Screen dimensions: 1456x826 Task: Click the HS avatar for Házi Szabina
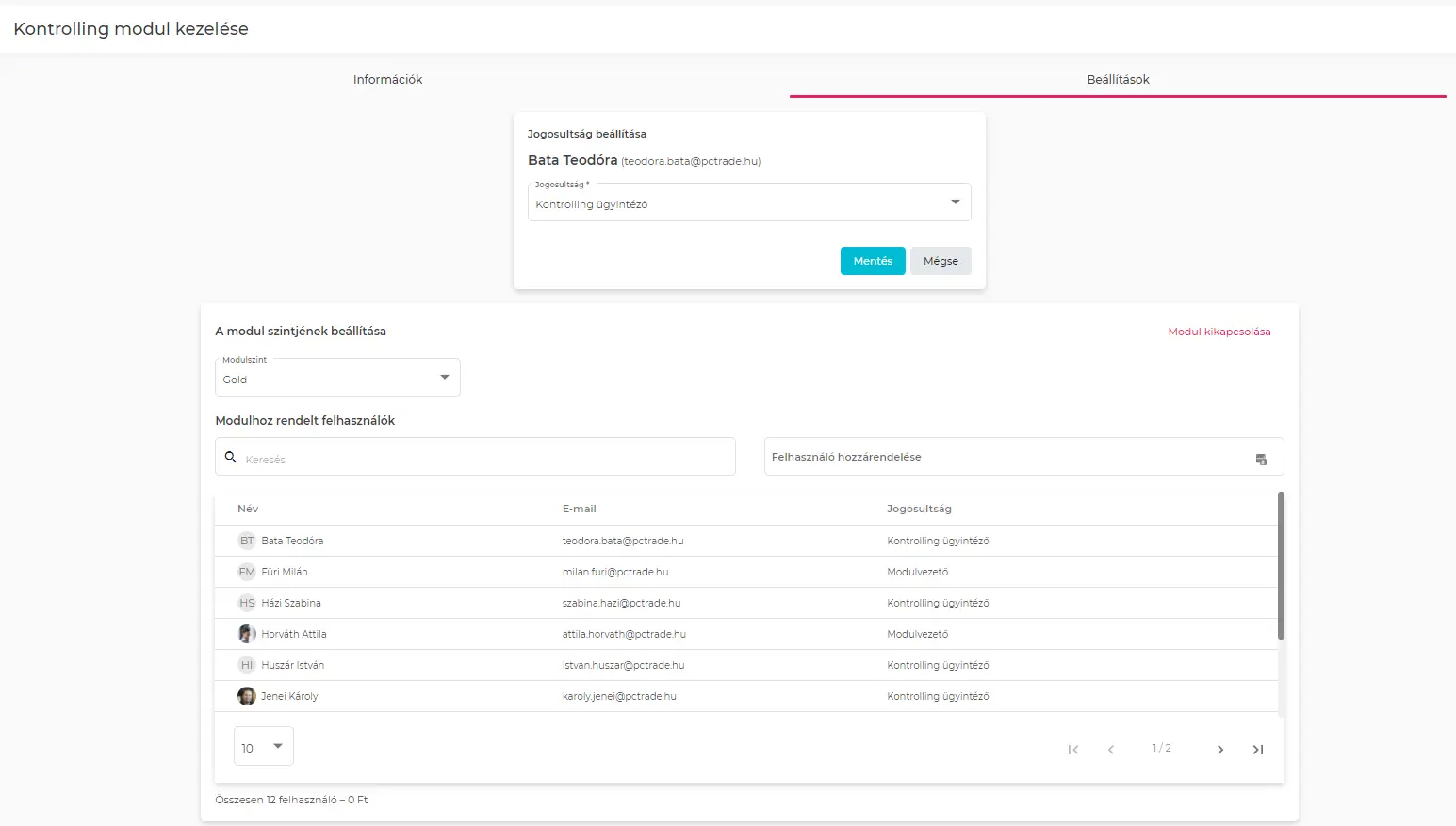pyautogui.click(x=247, y=603)
